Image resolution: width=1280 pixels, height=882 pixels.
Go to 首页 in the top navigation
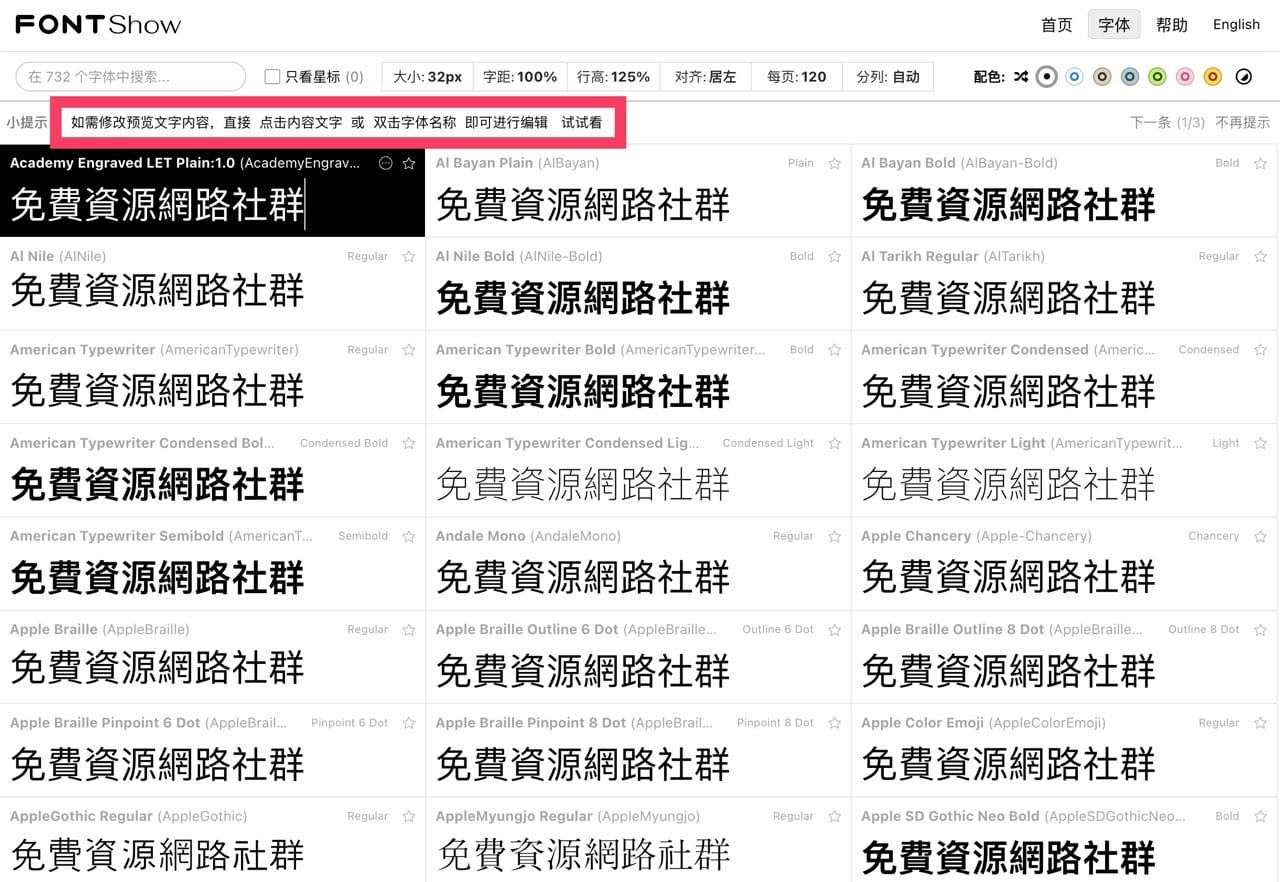click(1057, 25)
